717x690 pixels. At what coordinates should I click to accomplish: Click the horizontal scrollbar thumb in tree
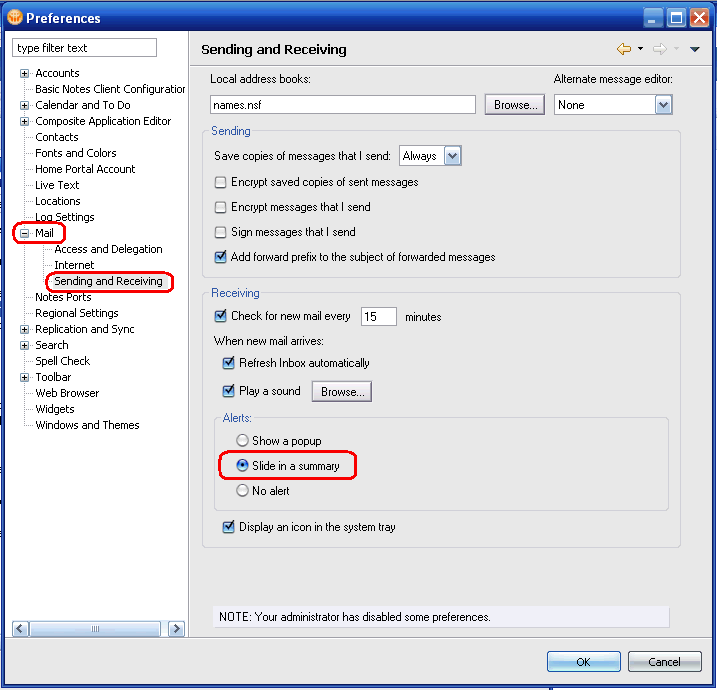(x=95, y=629)
